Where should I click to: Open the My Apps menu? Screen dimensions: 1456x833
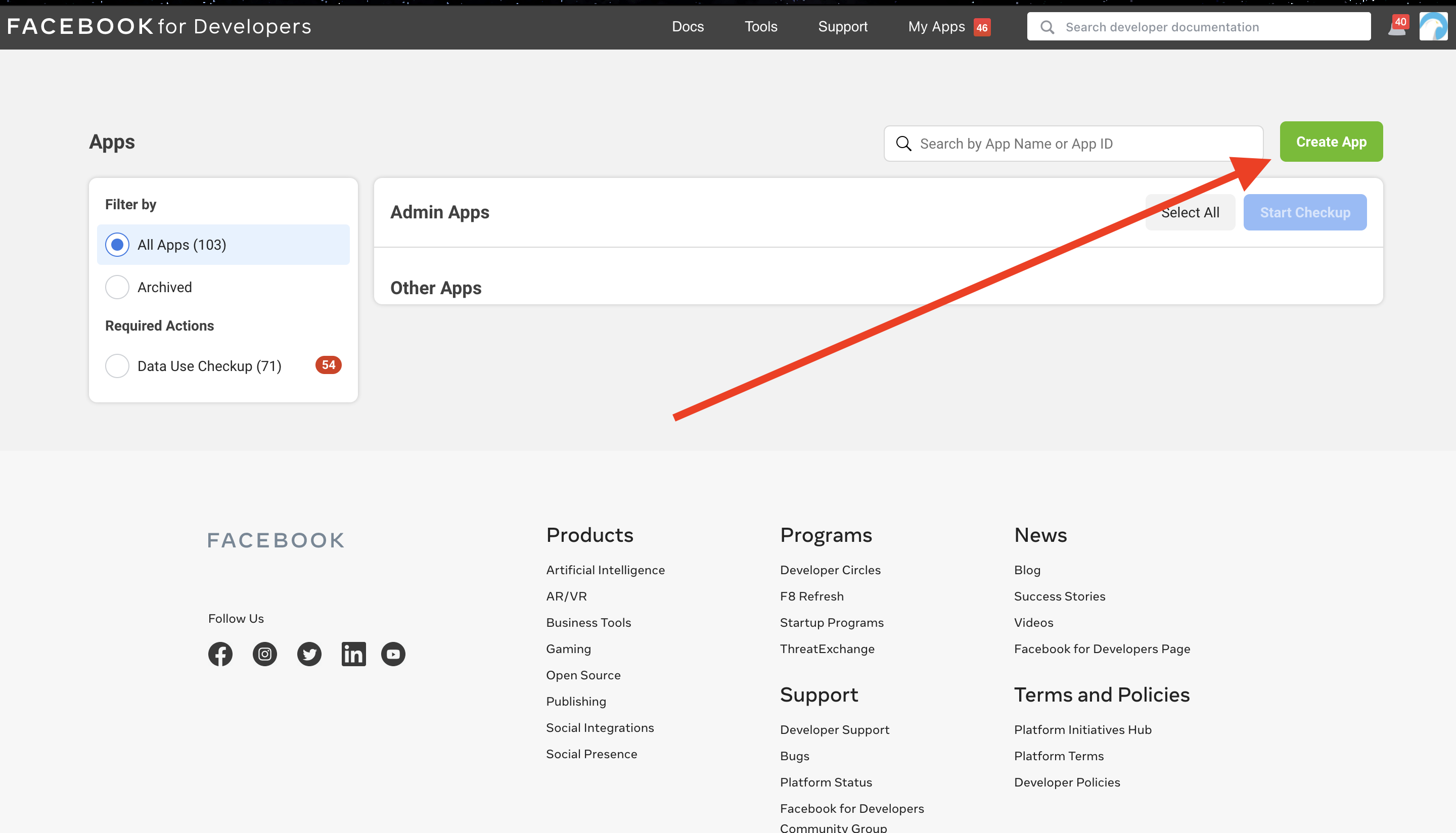click(x=936, y=27)
